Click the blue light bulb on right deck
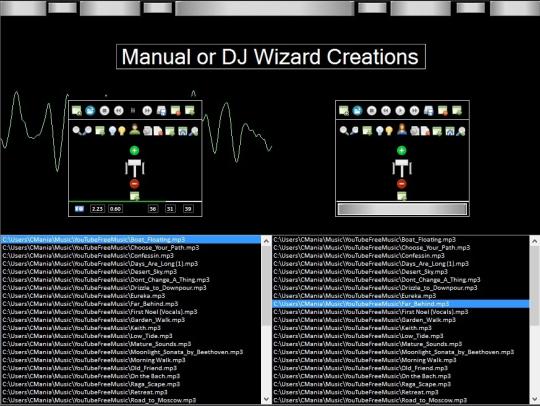 pyautogui.click(x=380, y=131)
